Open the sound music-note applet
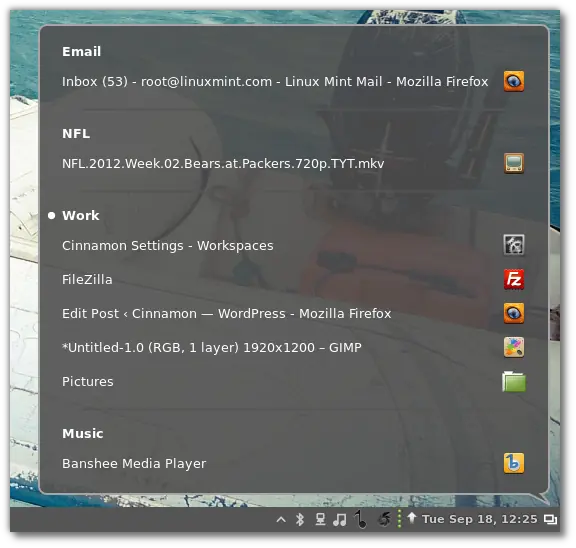The height and width of the screenshot is (548, 576). click(x=339, y=519)
